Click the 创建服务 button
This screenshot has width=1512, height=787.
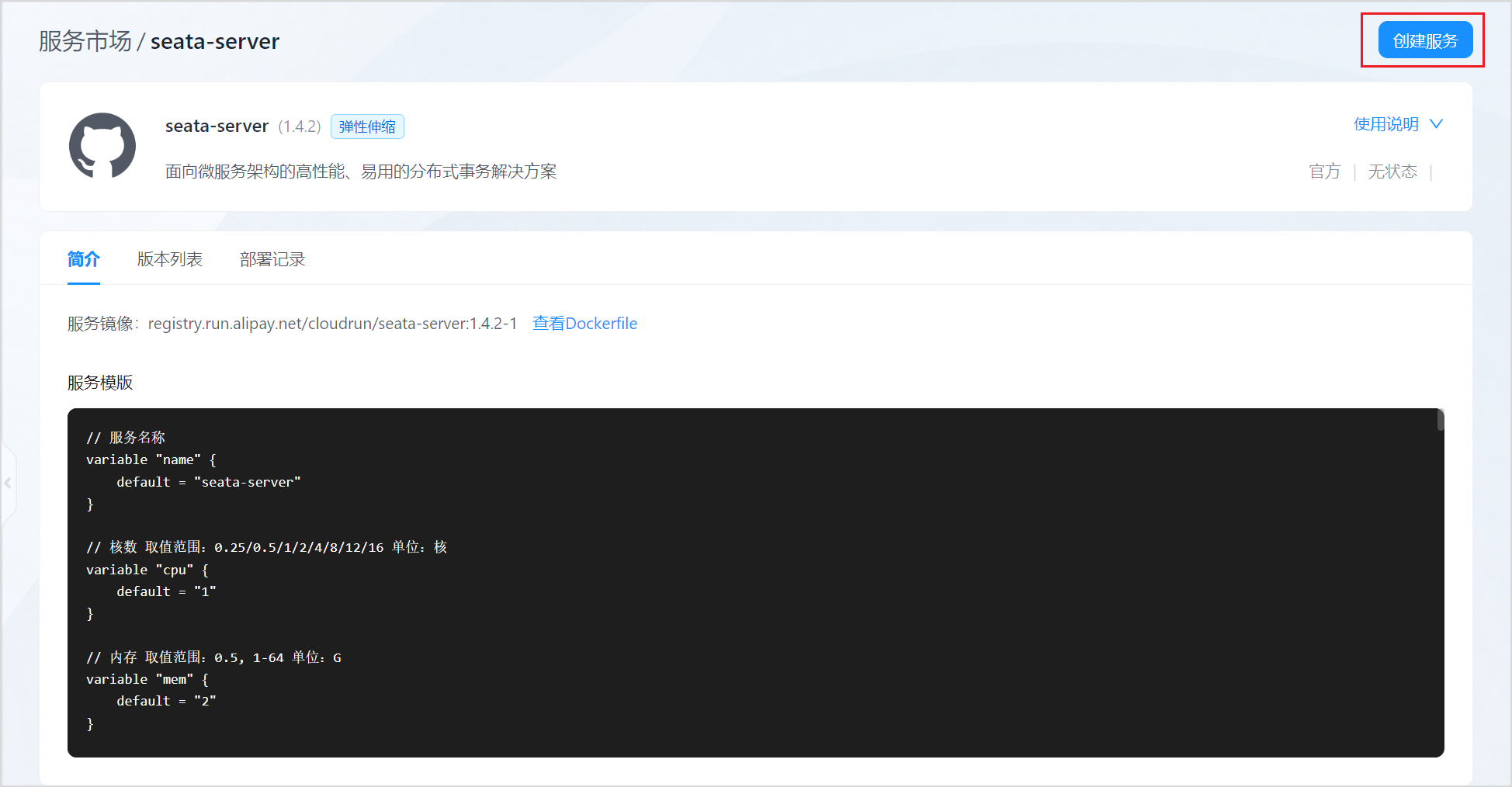click(x=1425, y=40)
